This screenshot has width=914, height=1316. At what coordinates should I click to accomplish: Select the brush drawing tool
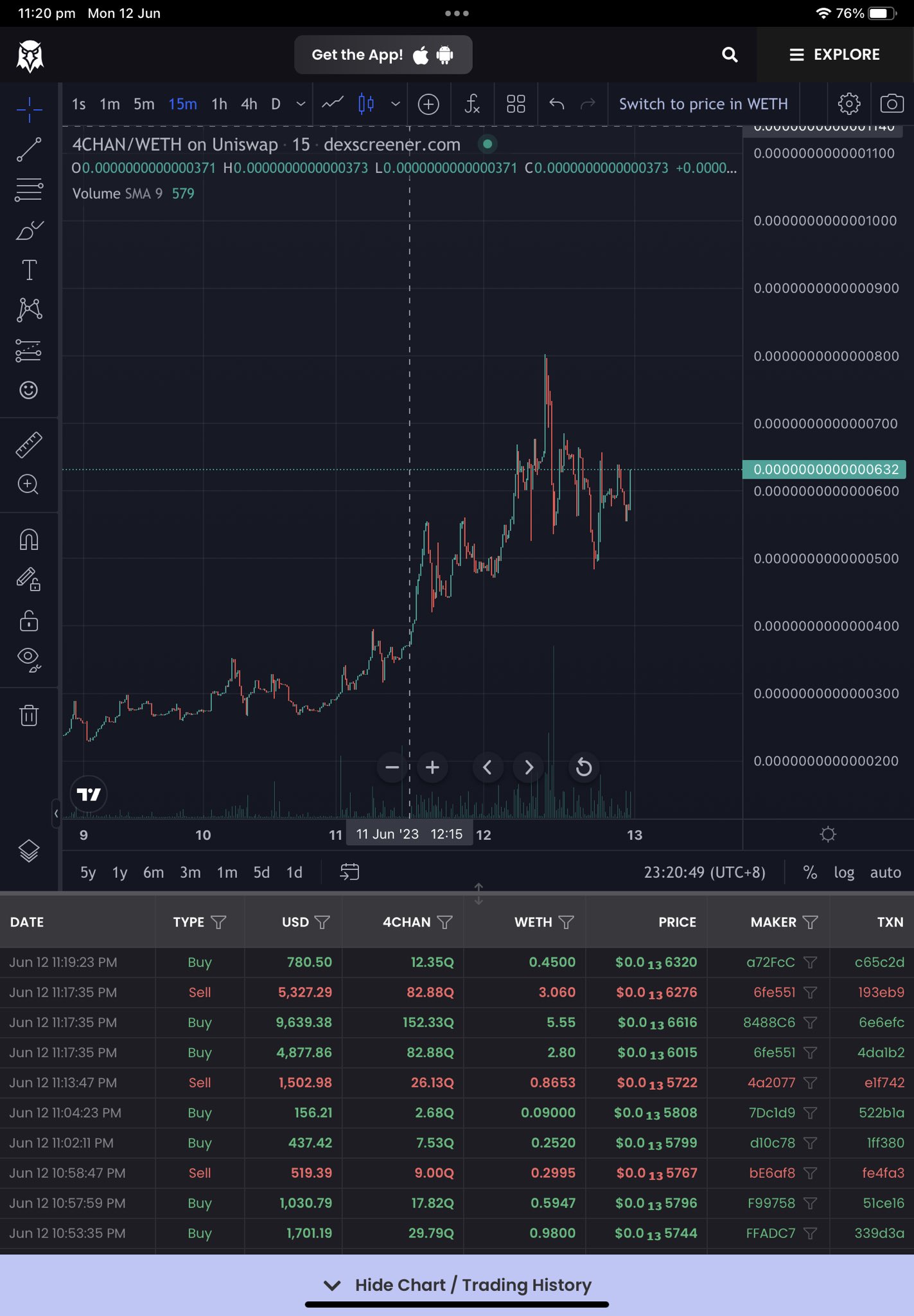pyautogui.click(x=29, y=230)
